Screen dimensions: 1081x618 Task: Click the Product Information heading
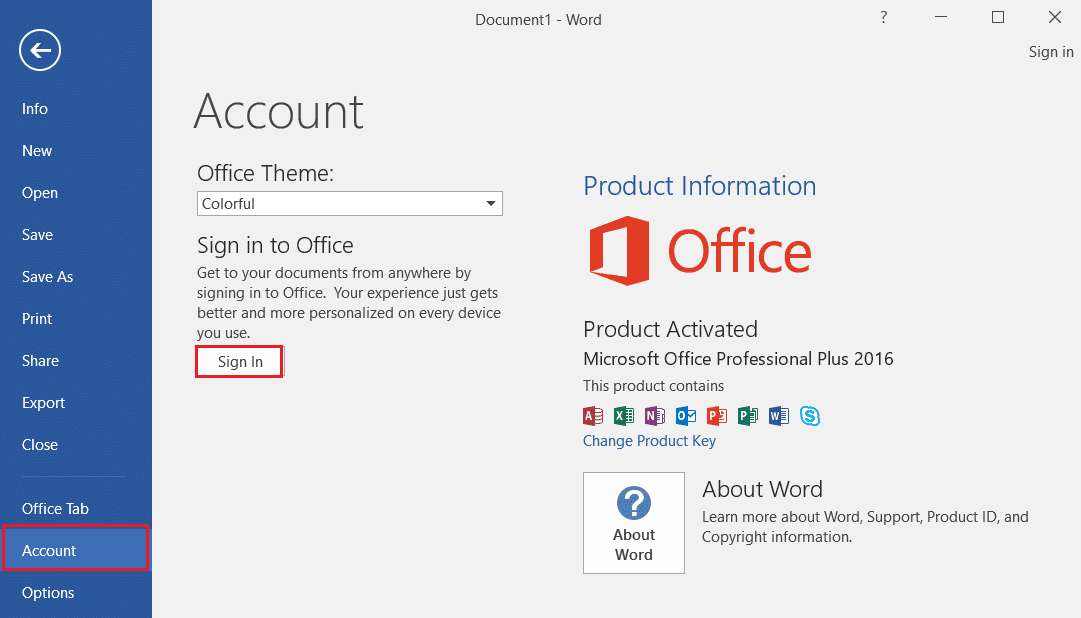click(700, 186)
